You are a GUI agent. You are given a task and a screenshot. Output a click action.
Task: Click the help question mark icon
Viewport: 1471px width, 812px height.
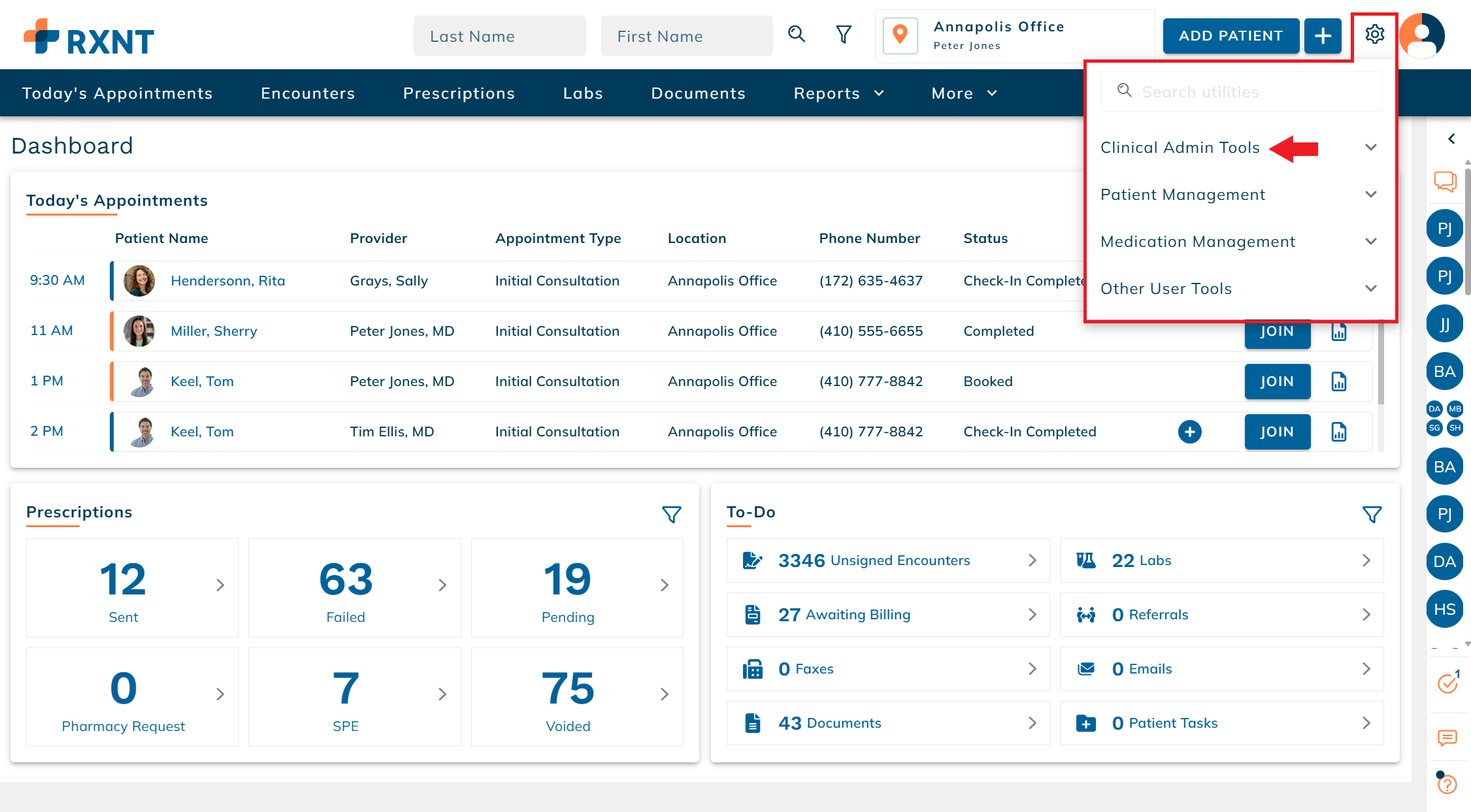pos(1447,784)
